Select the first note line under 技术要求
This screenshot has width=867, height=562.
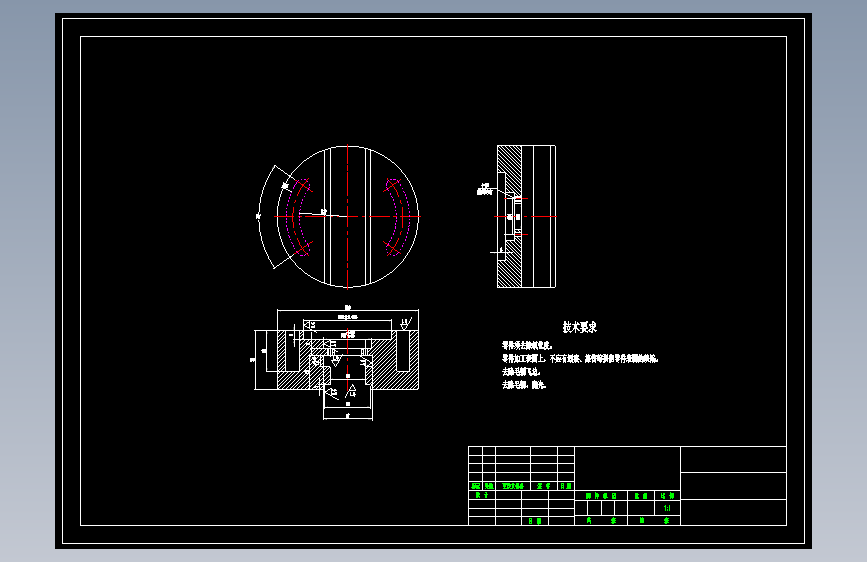[x=527, y=345]
